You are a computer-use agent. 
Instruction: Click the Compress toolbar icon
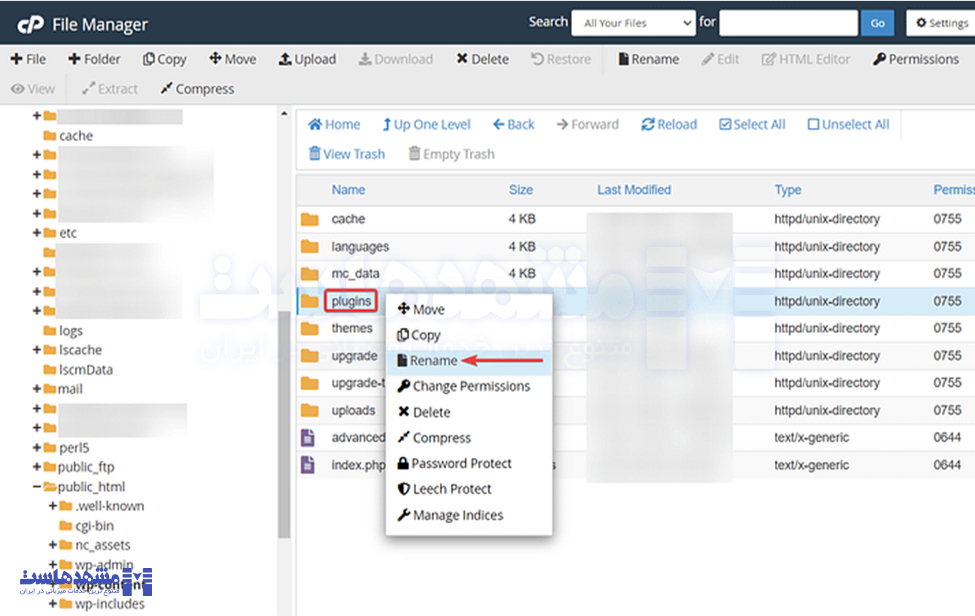coord(167,89)
